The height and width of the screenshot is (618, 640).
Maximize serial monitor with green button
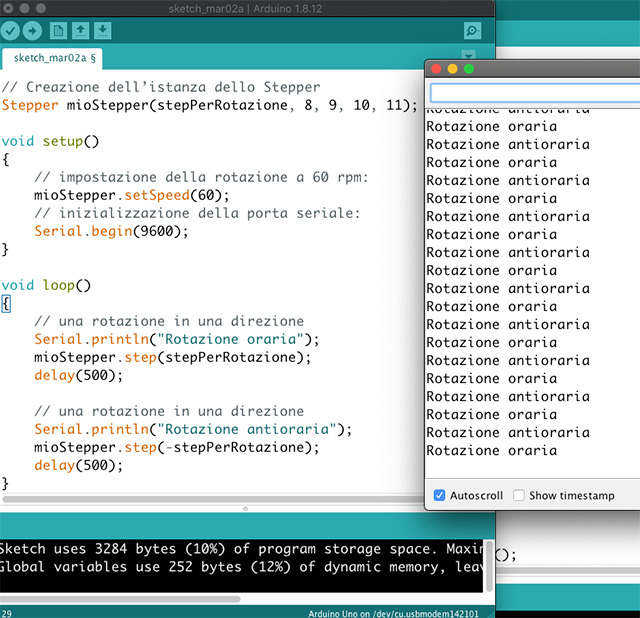468,69
